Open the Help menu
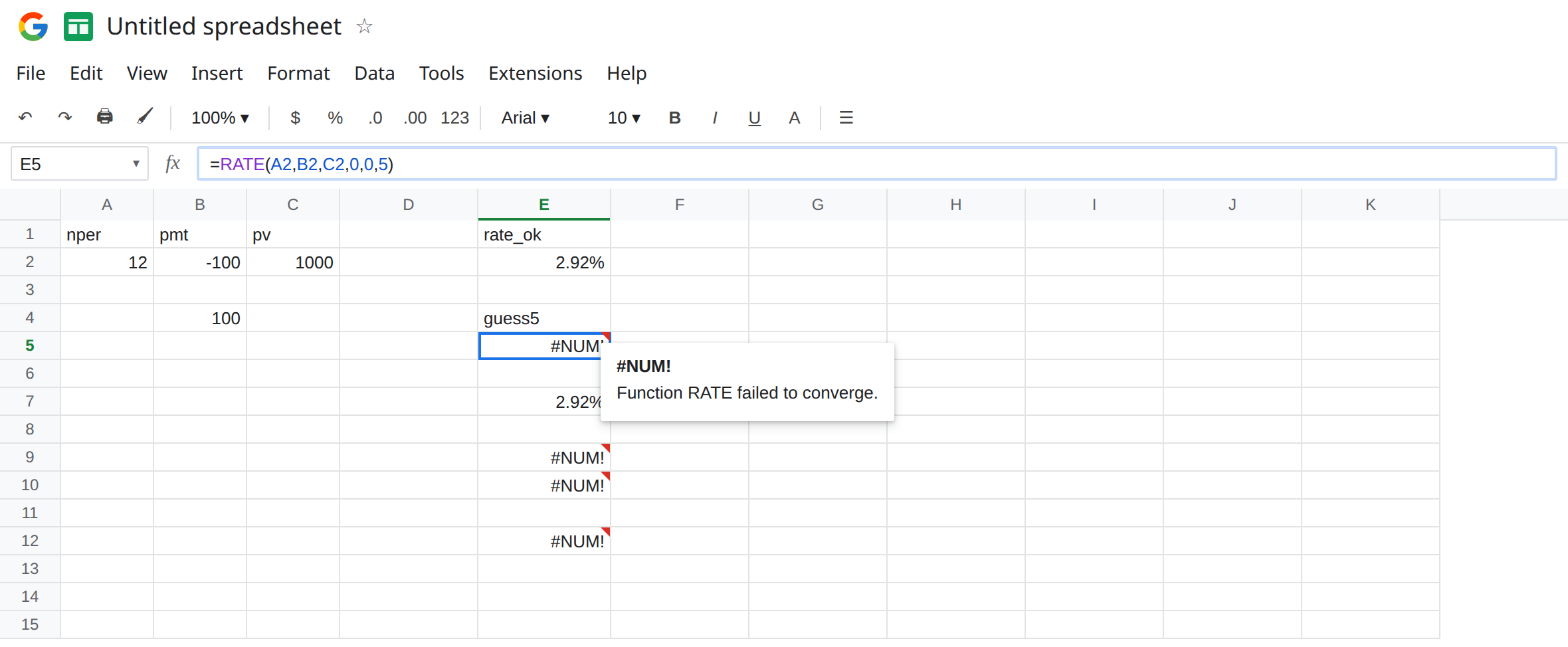This screenshot has width=1568, height=647. pyautogui.click(x=627, y=73)
